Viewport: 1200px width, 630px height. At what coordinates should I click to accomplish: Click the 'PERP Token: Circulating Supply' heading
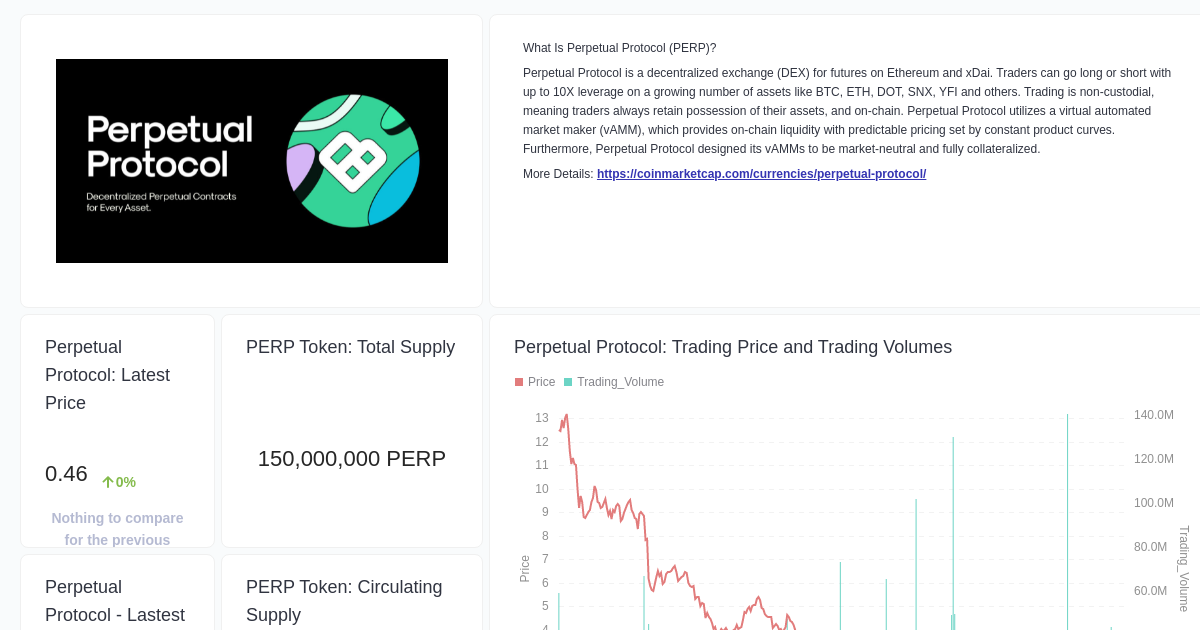pyautogui.click(x=344, y=600)
